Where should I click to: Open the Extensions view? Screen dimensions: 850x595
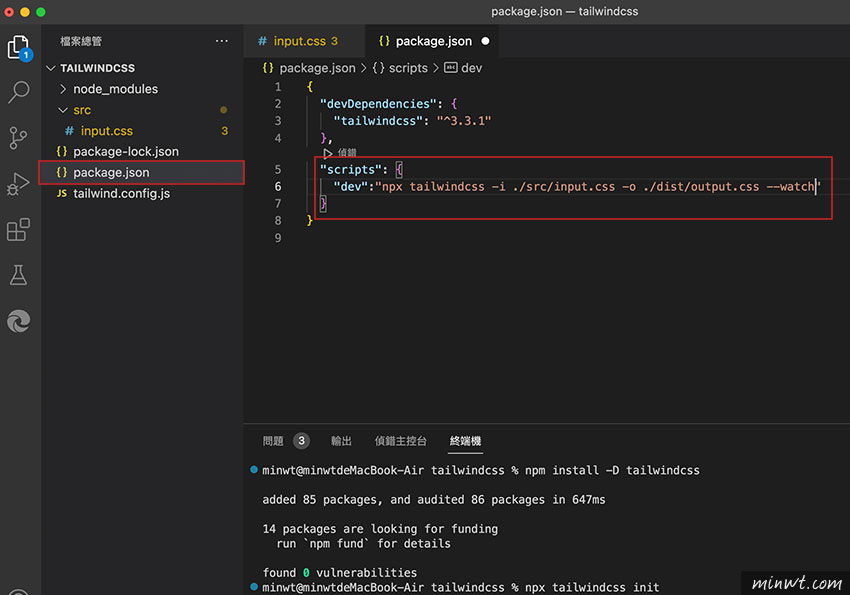click(18, 229)
